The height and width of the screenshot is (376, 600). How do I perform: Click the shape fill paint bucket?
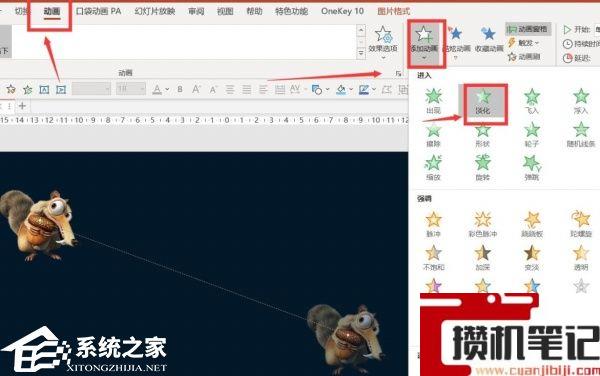[x=341, y=90]
